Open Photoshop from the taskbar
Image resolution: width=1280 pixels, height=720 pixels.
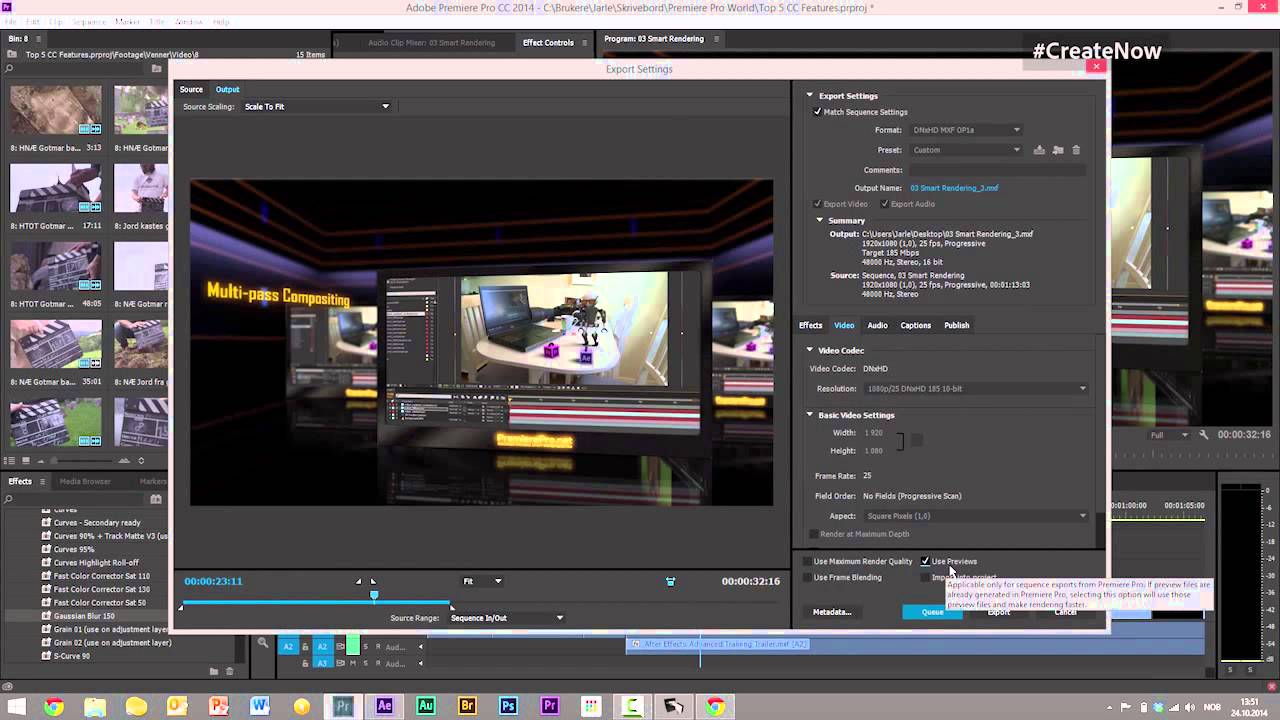[x=508, y=706]
